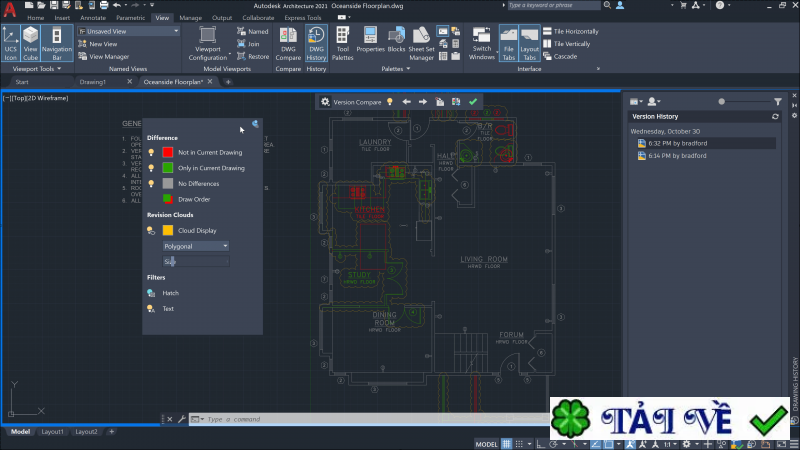Switch to the Drawing1 file tab

click(x=93, y=82)
